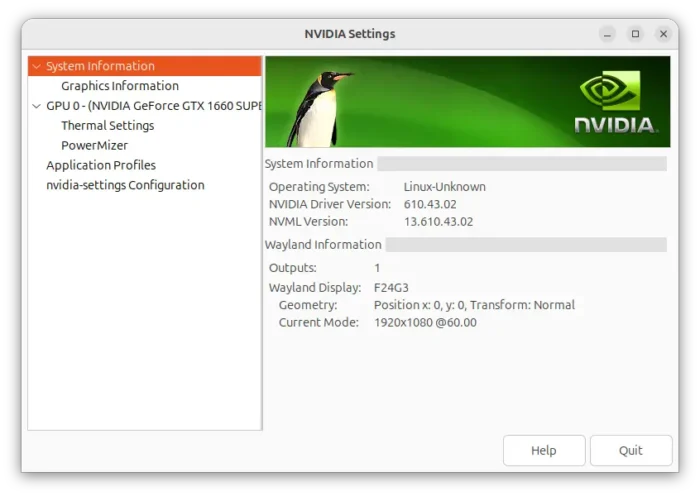This screenshot has height=496, width=700.
Task: Click the NVML Version label
Action: click(x=308, y=222)
